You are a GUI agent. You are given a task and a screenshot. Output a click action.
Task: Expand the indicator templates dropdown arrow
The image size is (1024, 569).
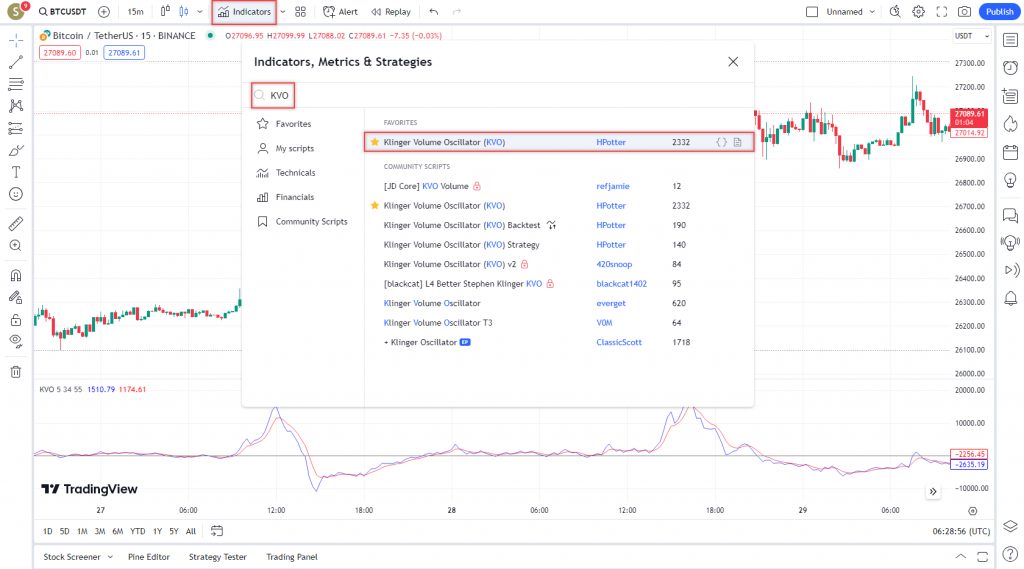coord(283,12)
